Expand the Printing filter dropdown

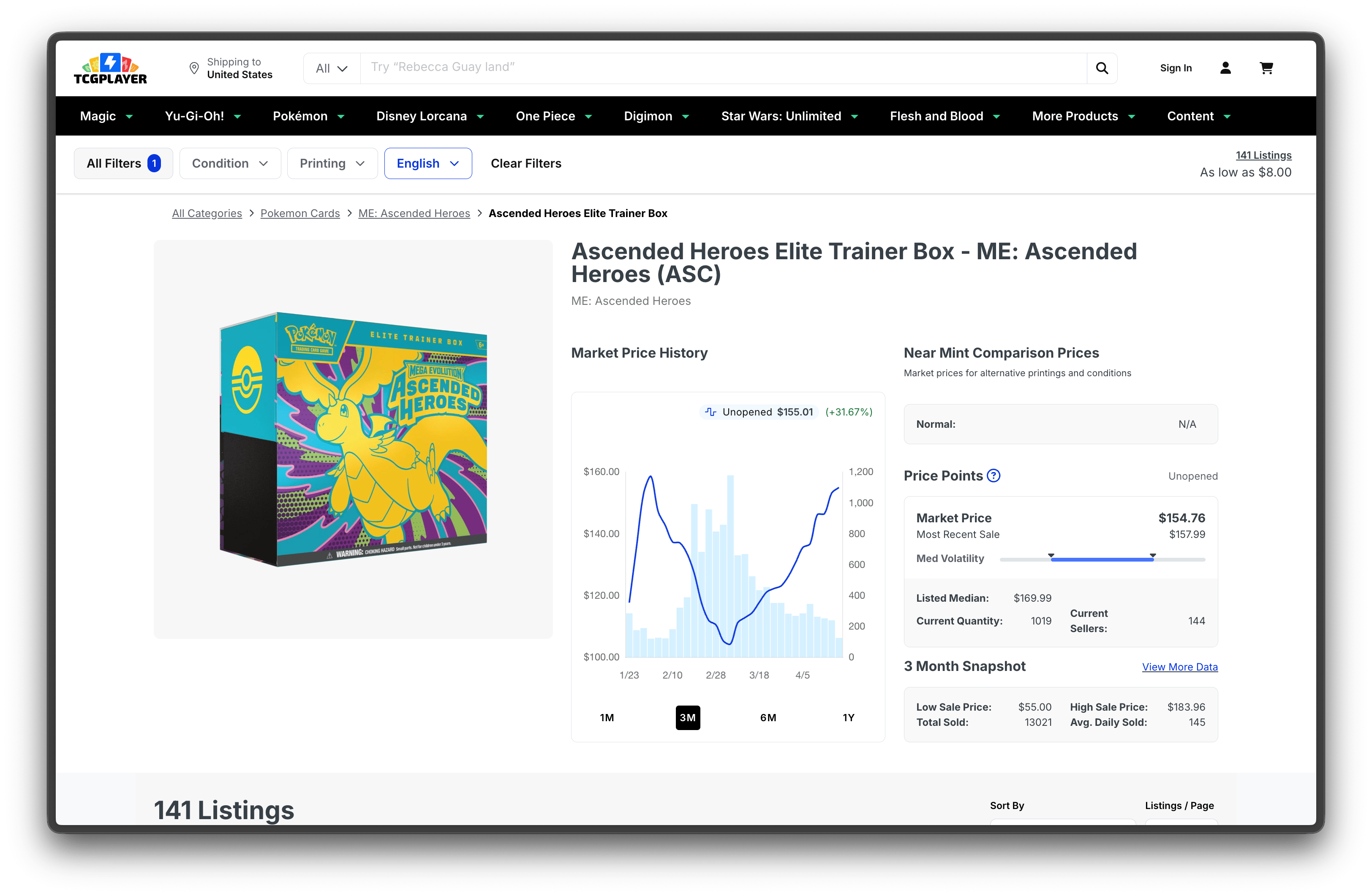tap(332, 164)
